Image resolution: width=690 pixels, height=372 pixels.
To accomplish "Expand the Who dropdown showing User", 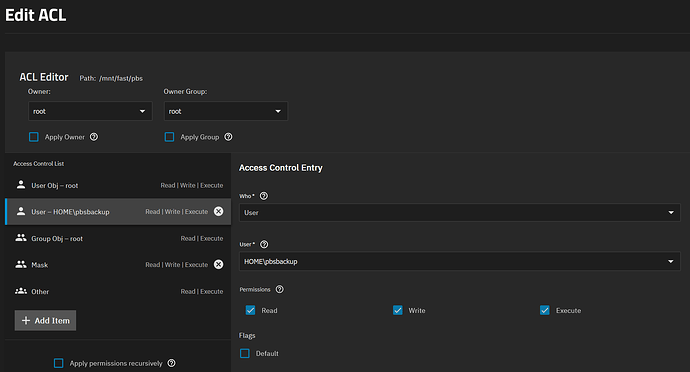I will [459, 213].
